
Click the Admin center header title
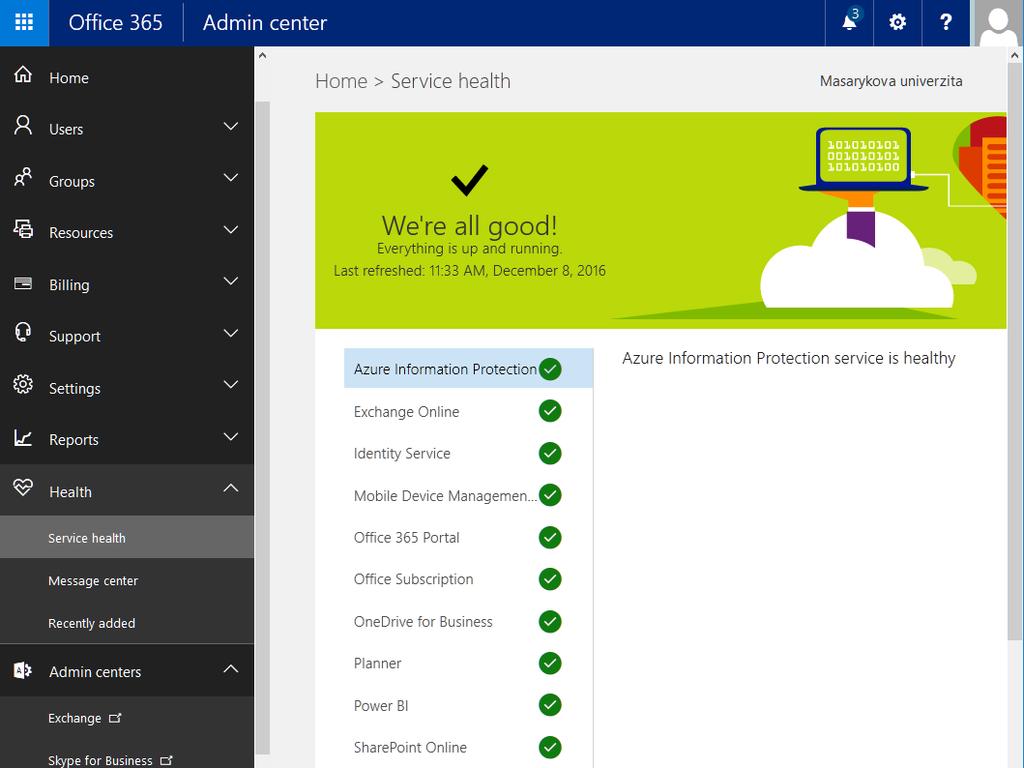click(x=264, y=23)
